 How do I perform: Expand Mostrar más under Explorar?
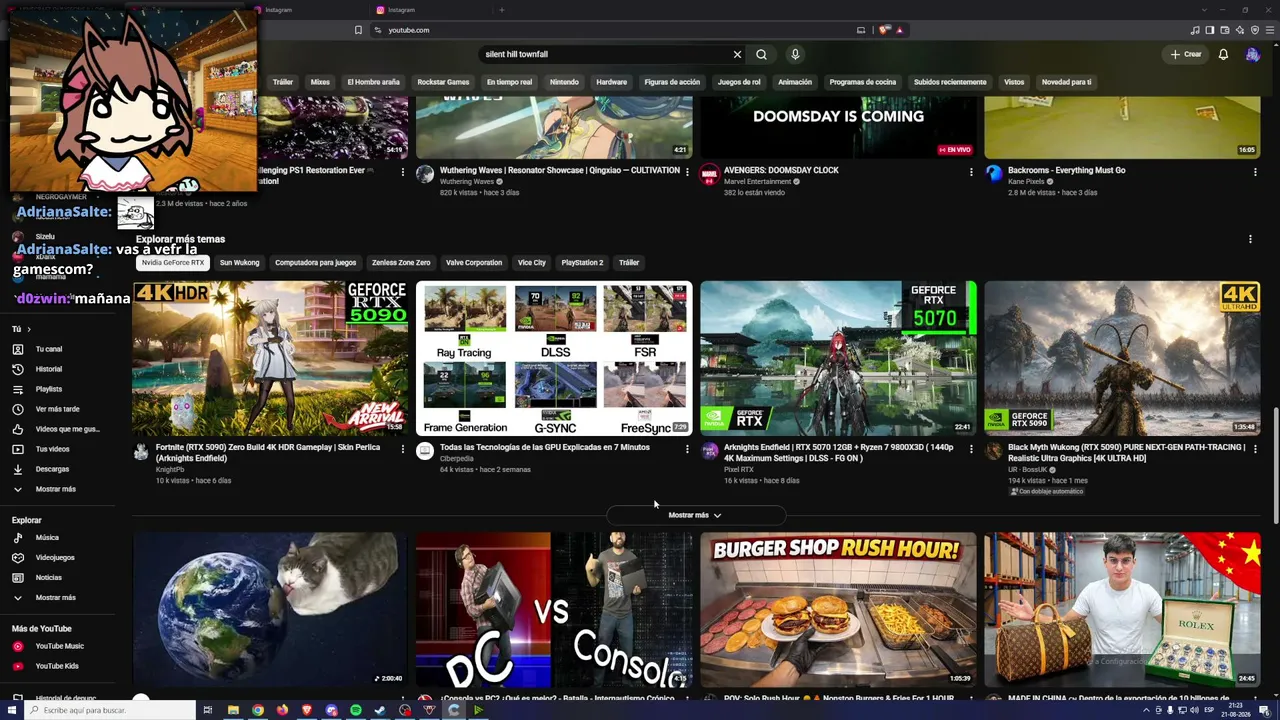(55, 597)
